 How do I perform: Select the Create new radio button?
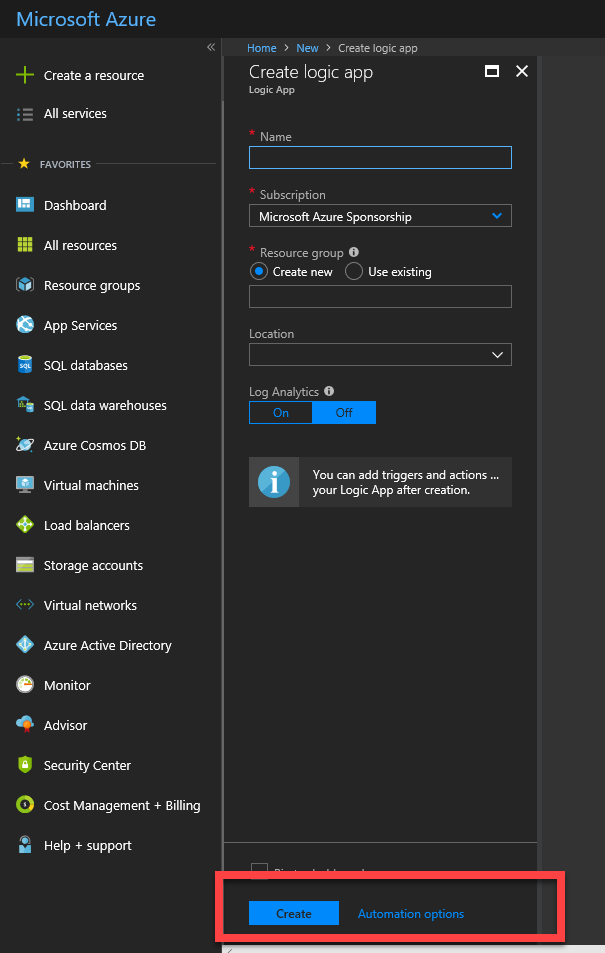(x=259, y=272)
